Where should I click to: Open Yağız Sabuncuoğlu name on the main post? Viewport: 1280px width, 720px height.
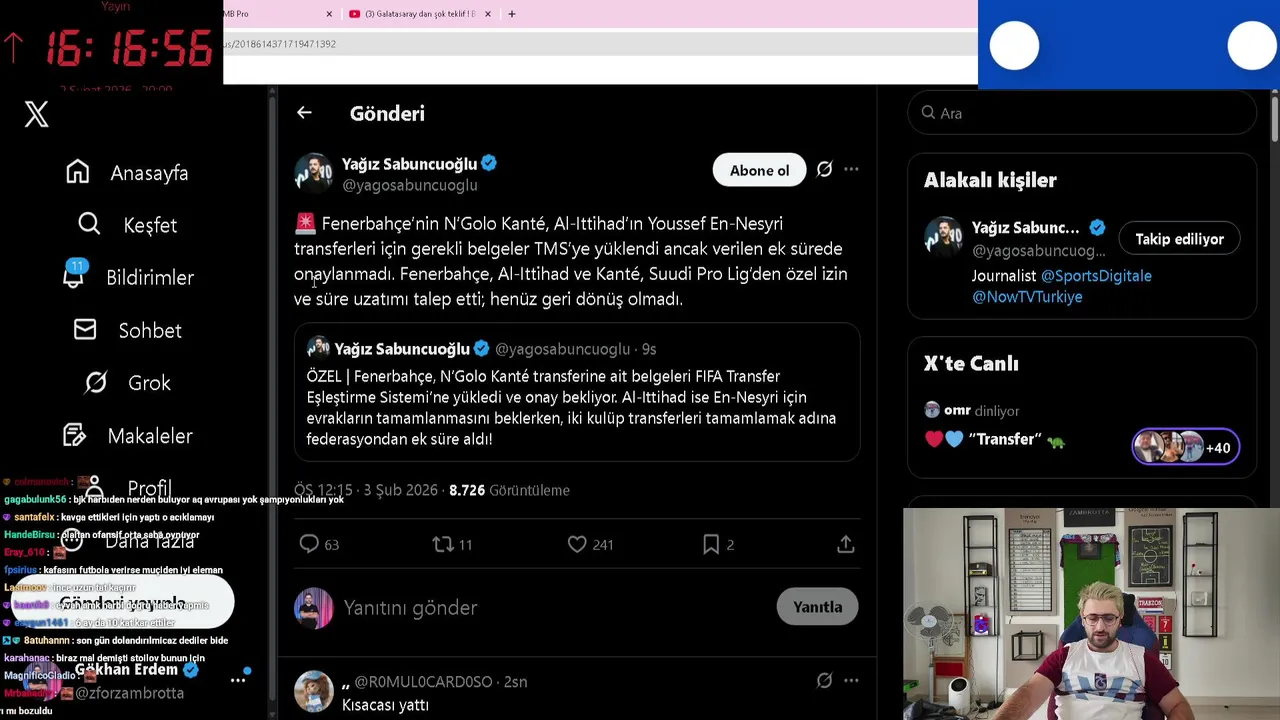(x=409, y=163)
